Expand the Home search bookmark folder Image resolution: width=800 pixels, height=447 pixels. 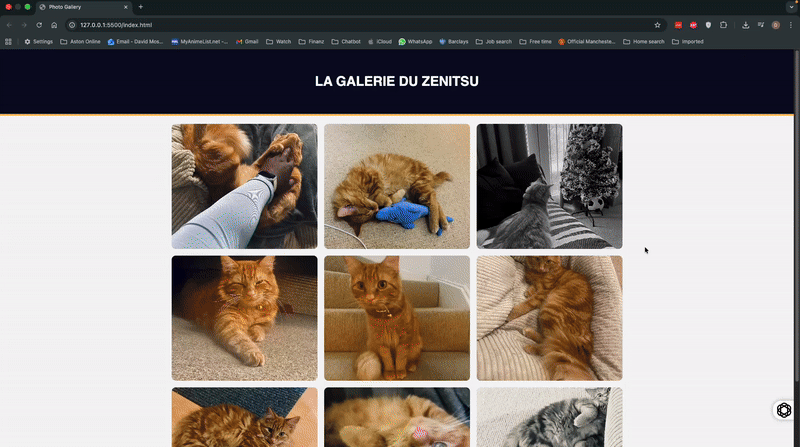(x=644, y=42)
